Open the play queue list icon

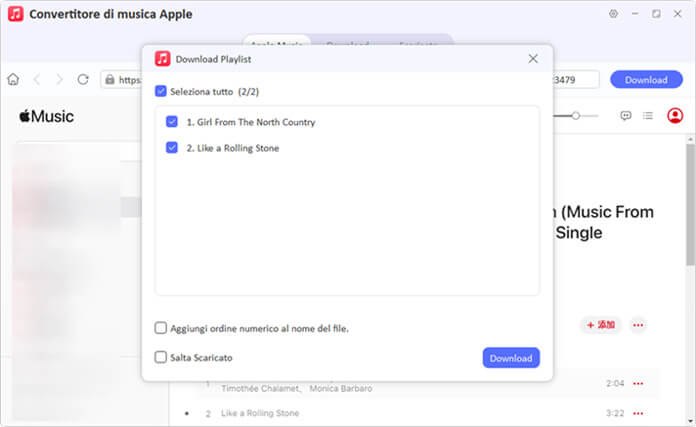pos(648,116)
